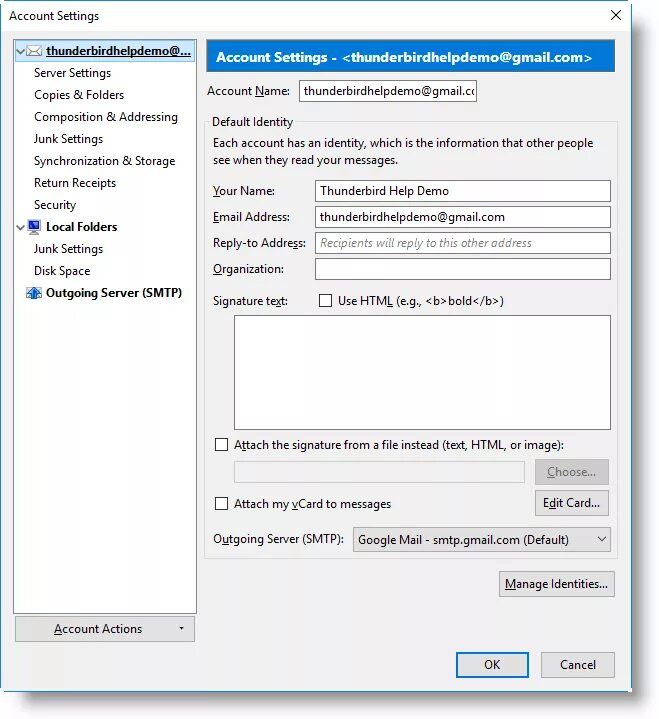Go to Copies & Folders

pos(79,95)
